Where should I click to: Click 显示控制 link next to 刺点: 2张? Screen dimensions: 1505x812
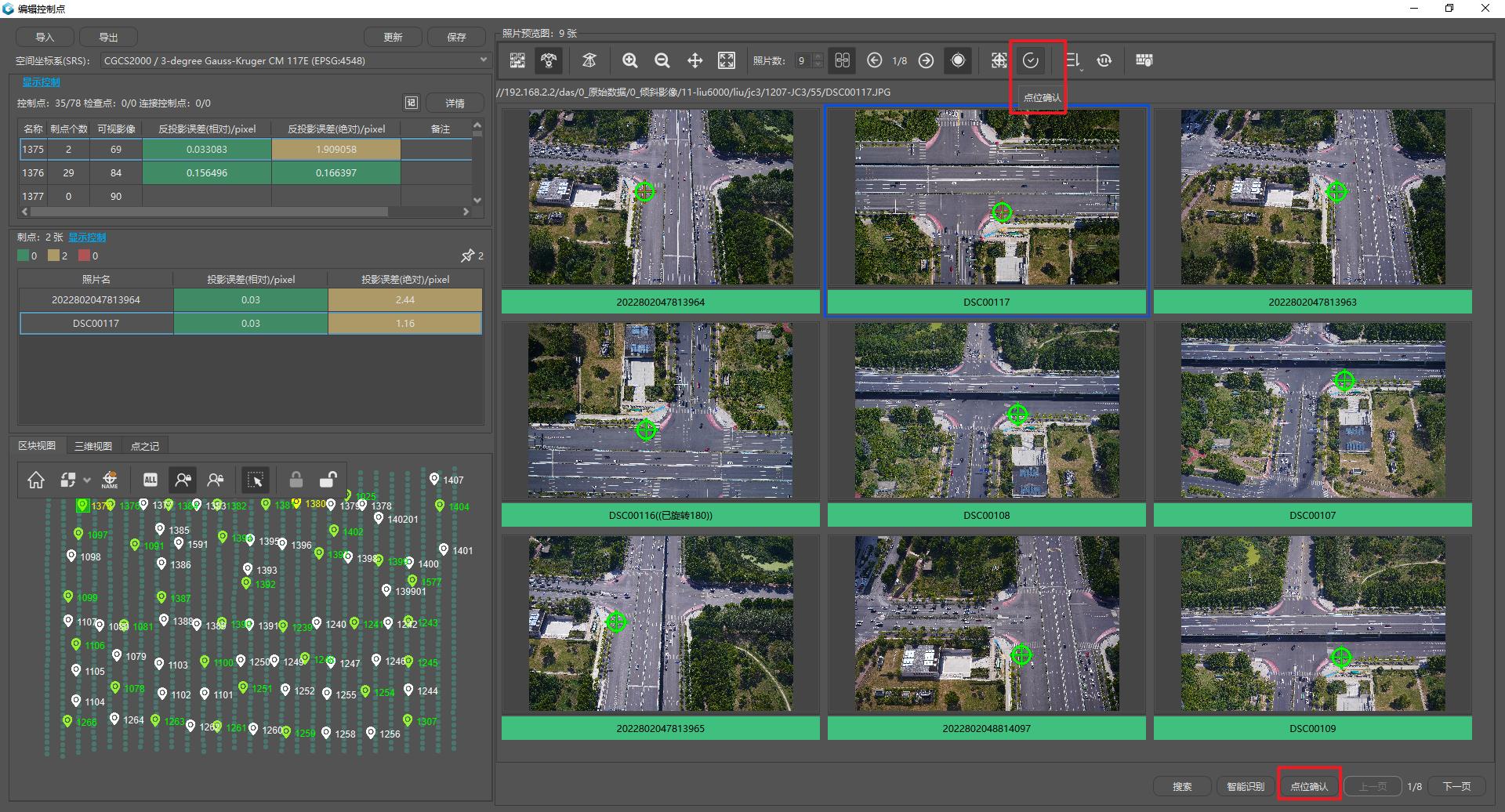87,237
